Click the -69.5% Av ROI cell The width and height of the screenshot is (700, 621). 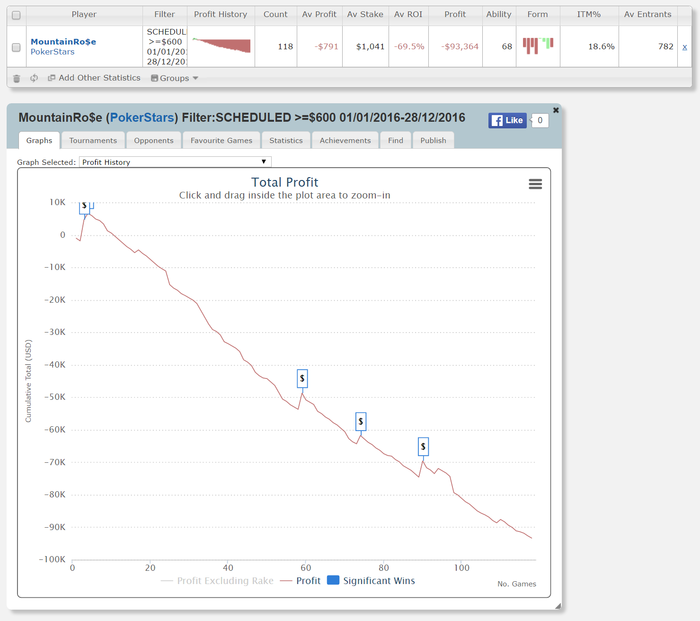pyautogui.click(x=409, y=46)
